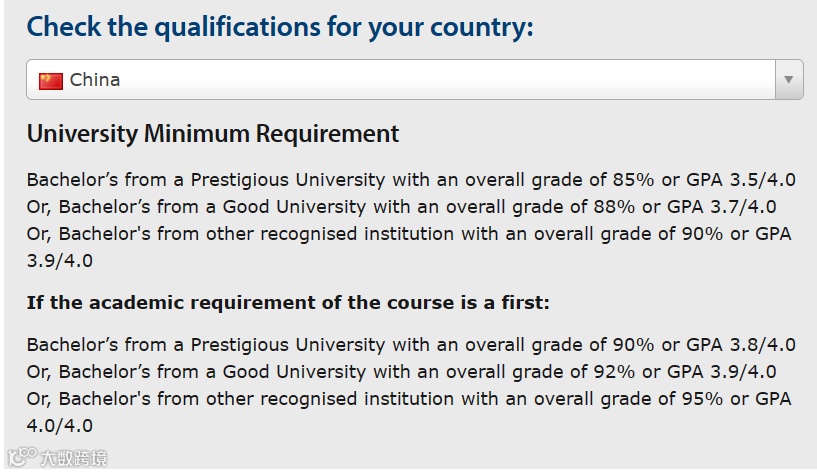Click the "University Minimum Requirement" heading
817x474 pixels.
[213, 134]
